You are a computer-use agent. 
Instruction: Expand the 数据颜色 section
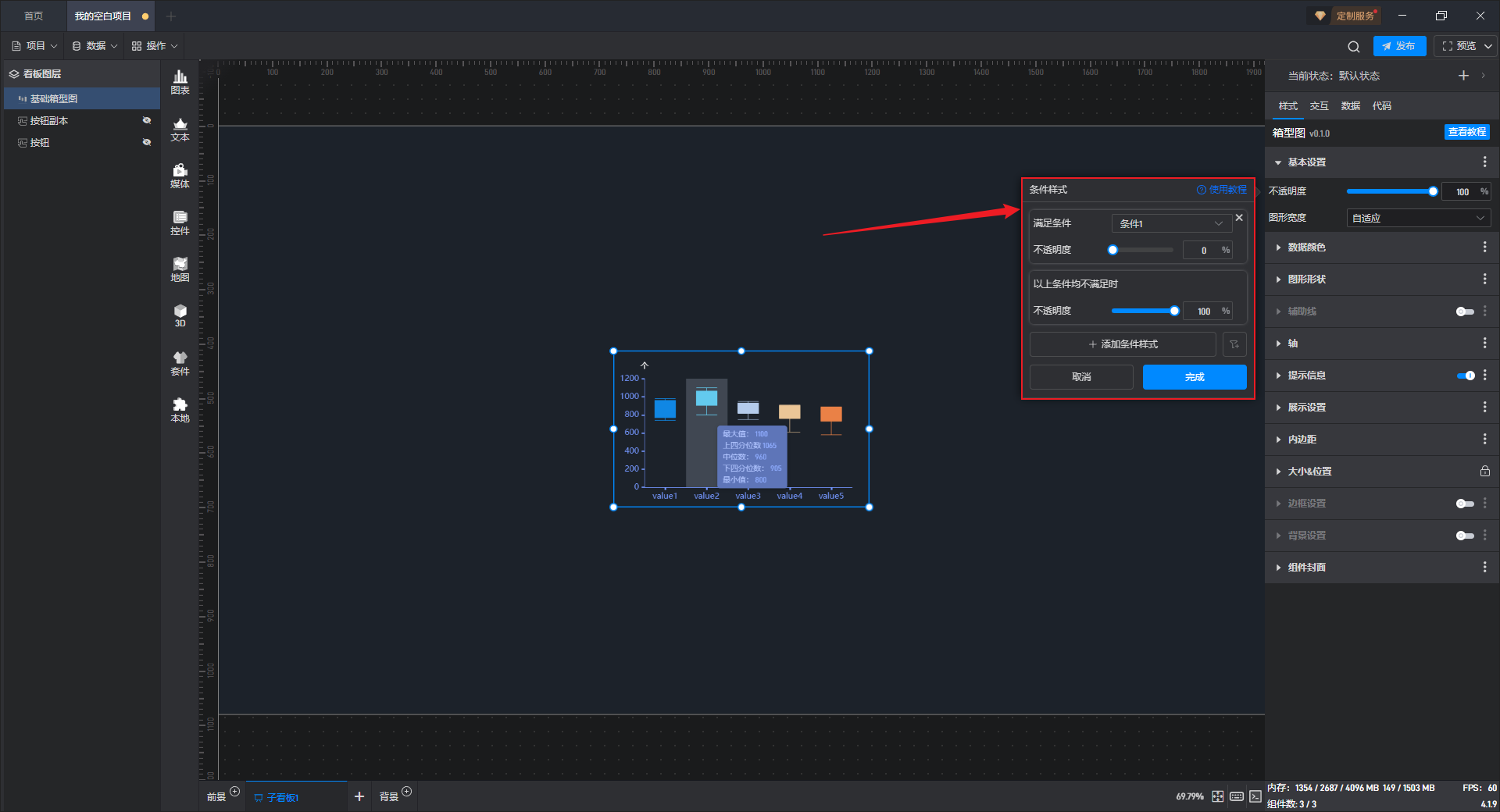coord(1306,248)
